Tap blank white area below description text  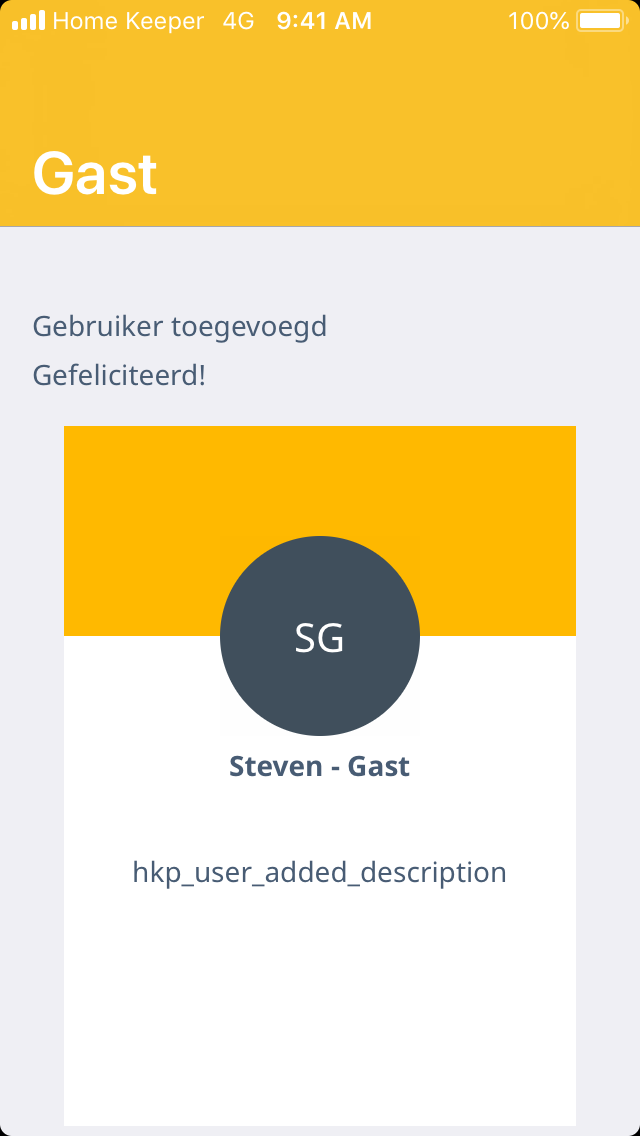(x=320, y=1010)
